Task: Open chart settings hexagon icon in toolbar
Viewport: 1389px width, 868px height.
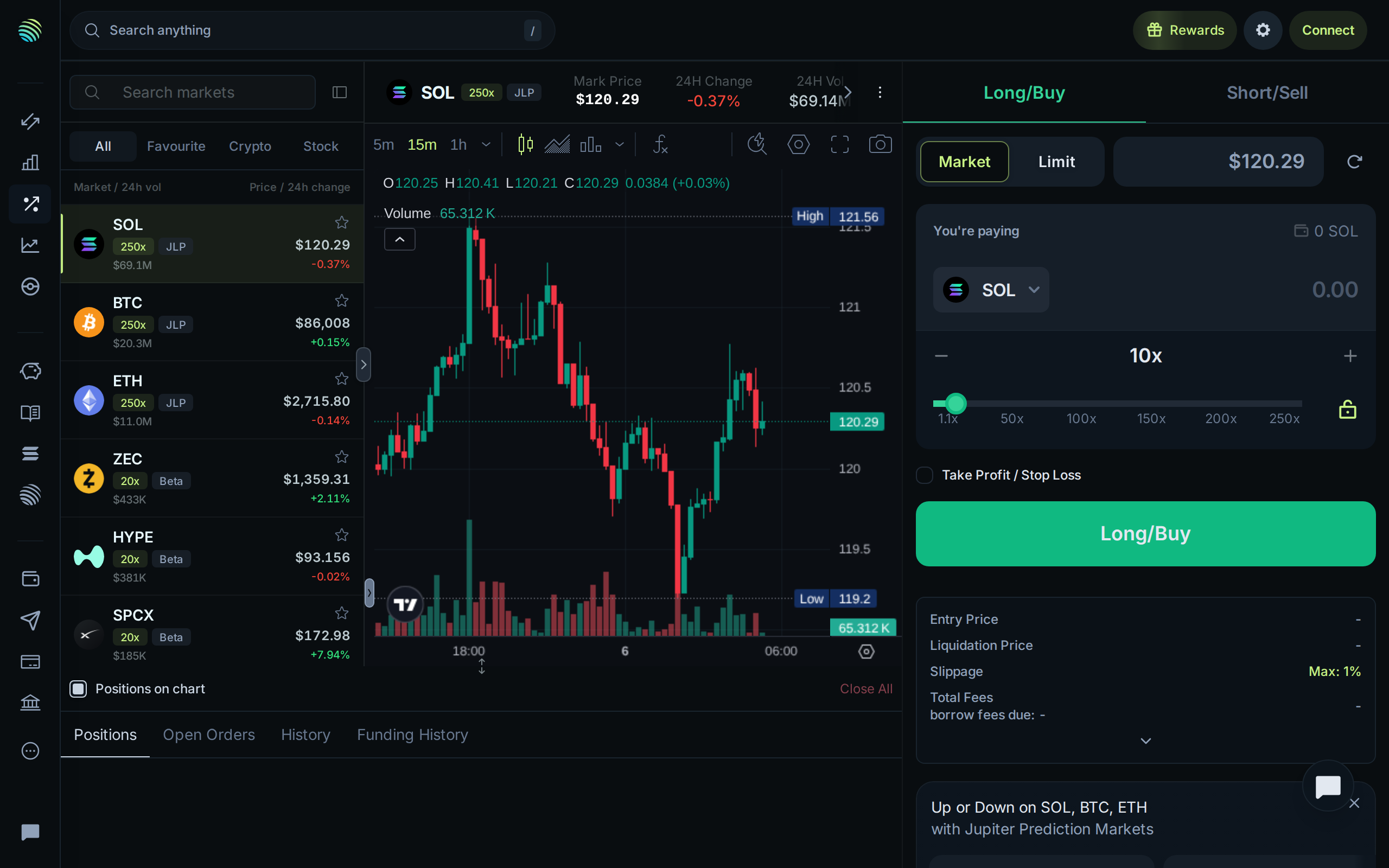Action: point(798,144)
